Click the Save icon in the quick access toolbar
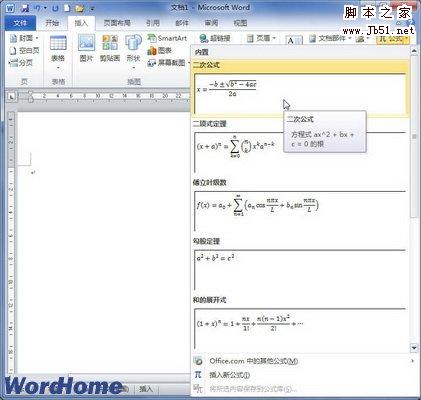The image size is (421, 400). click(x=24, y=8)
